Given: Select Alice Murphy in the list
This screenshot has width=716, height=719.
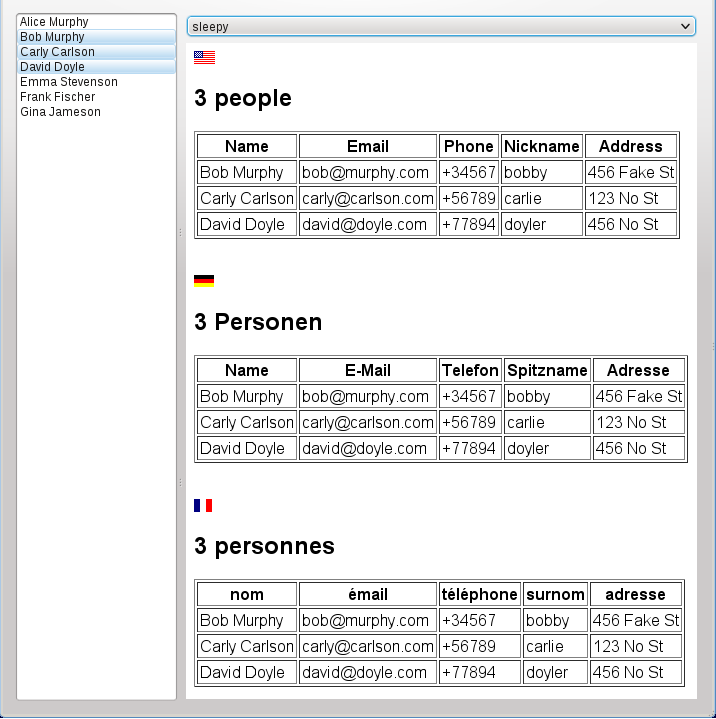Looking at the screenshot, I should coord(54,22).
